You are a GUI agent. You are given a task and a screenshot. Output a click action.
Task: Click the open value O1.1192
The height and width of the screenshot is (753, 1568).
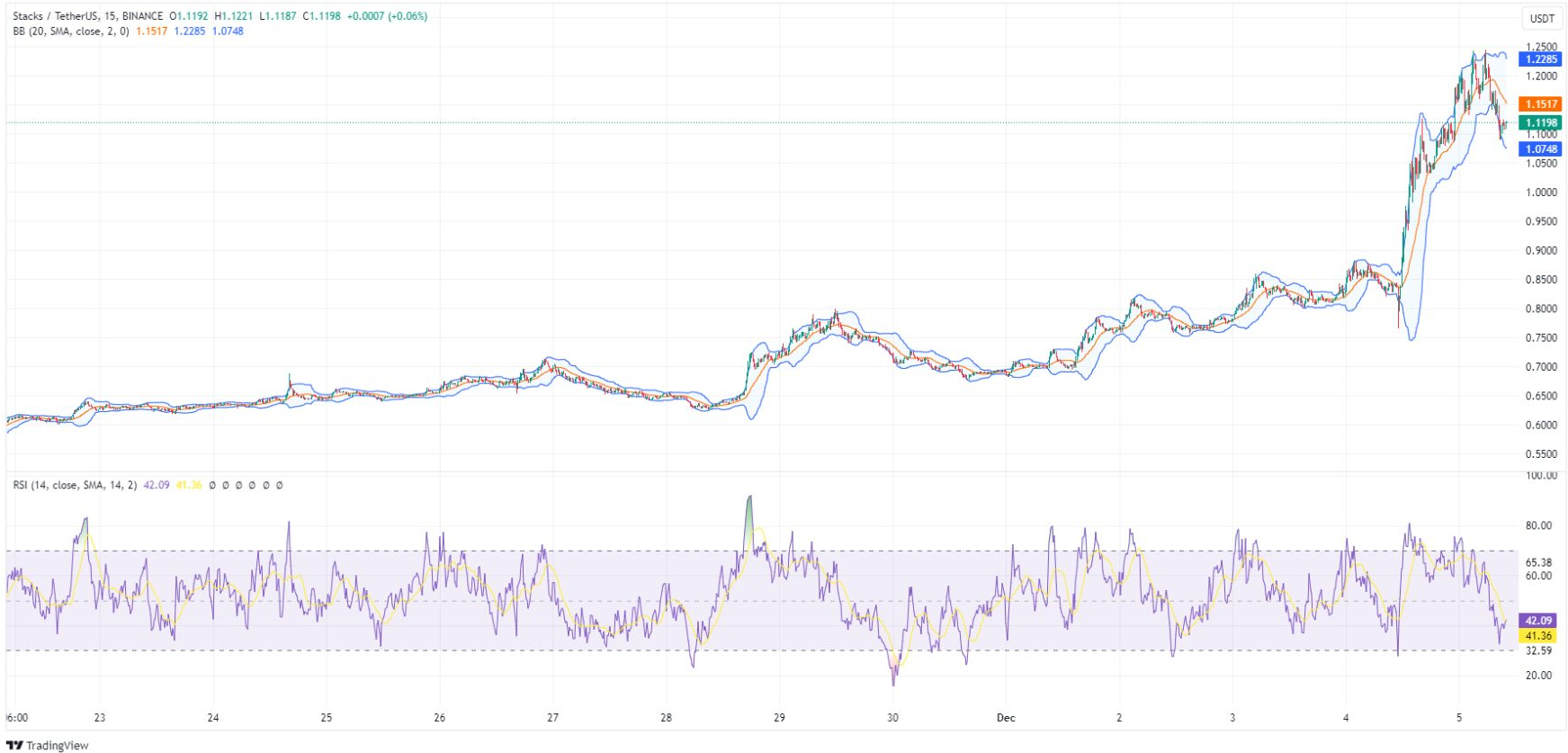tap(189, 16)
